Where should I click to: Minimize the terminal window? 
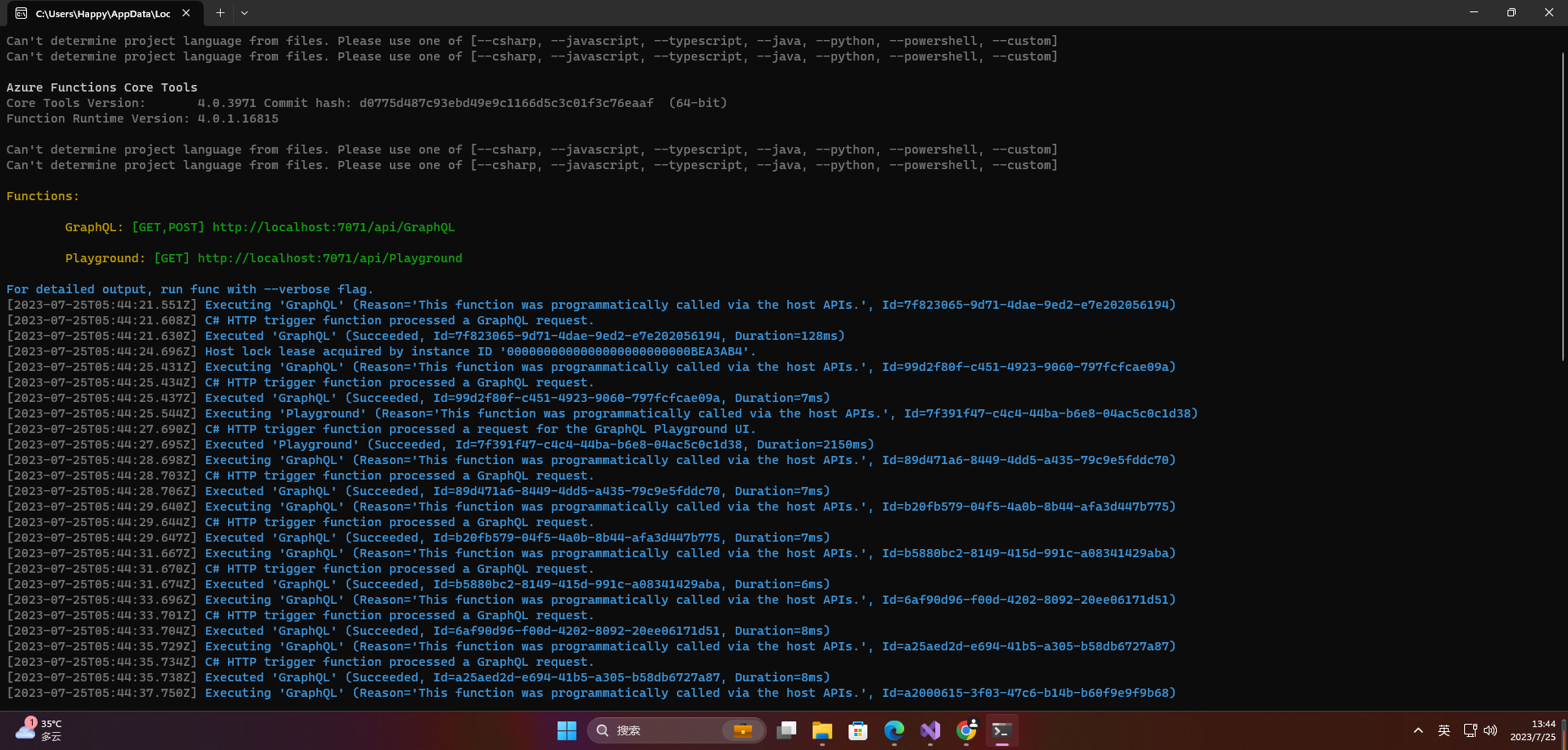(x=1474, y=12)
